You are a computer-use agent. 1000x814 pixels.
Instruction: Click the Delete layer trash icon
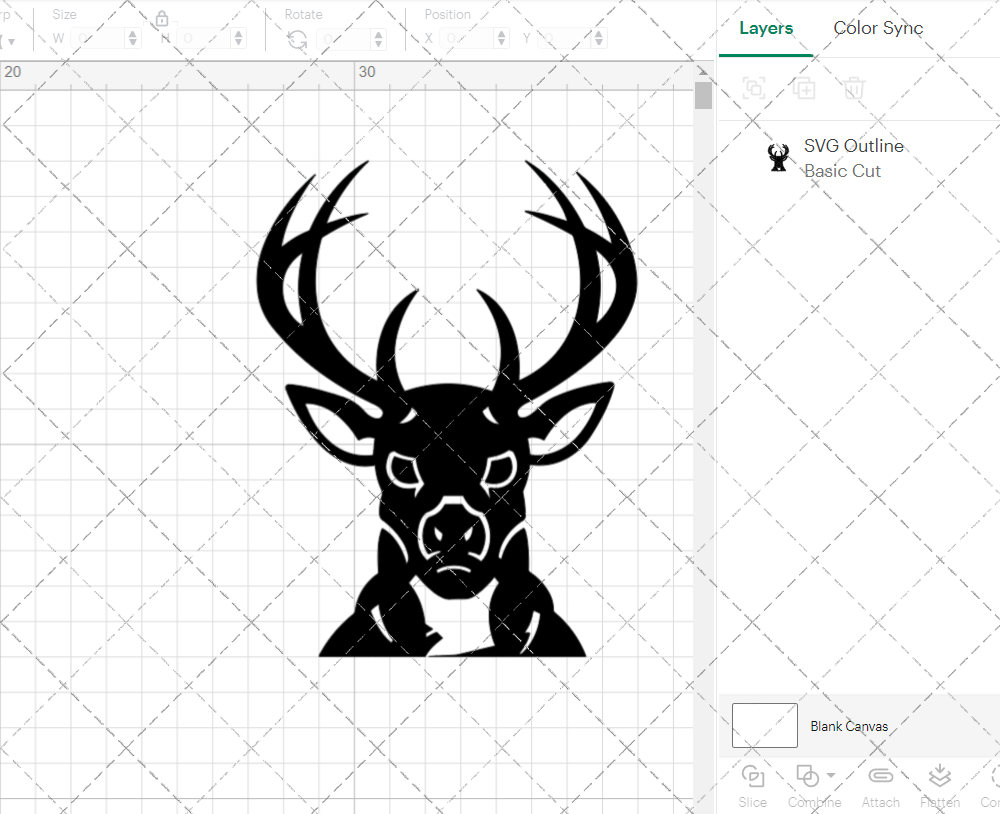click(x=853, y=89)
